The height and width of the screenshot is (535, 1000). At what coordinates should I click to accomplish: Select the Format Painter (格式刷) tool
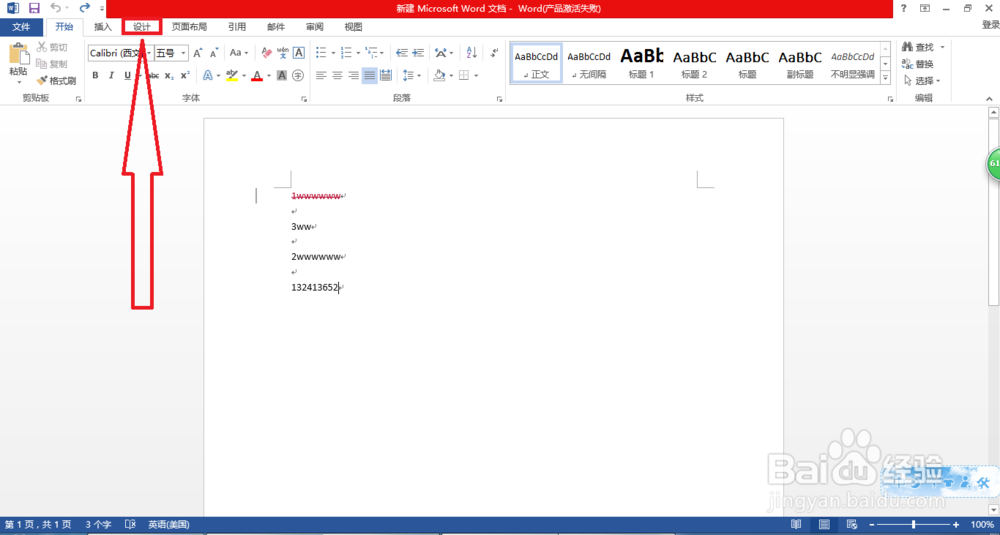coord(42,81)
